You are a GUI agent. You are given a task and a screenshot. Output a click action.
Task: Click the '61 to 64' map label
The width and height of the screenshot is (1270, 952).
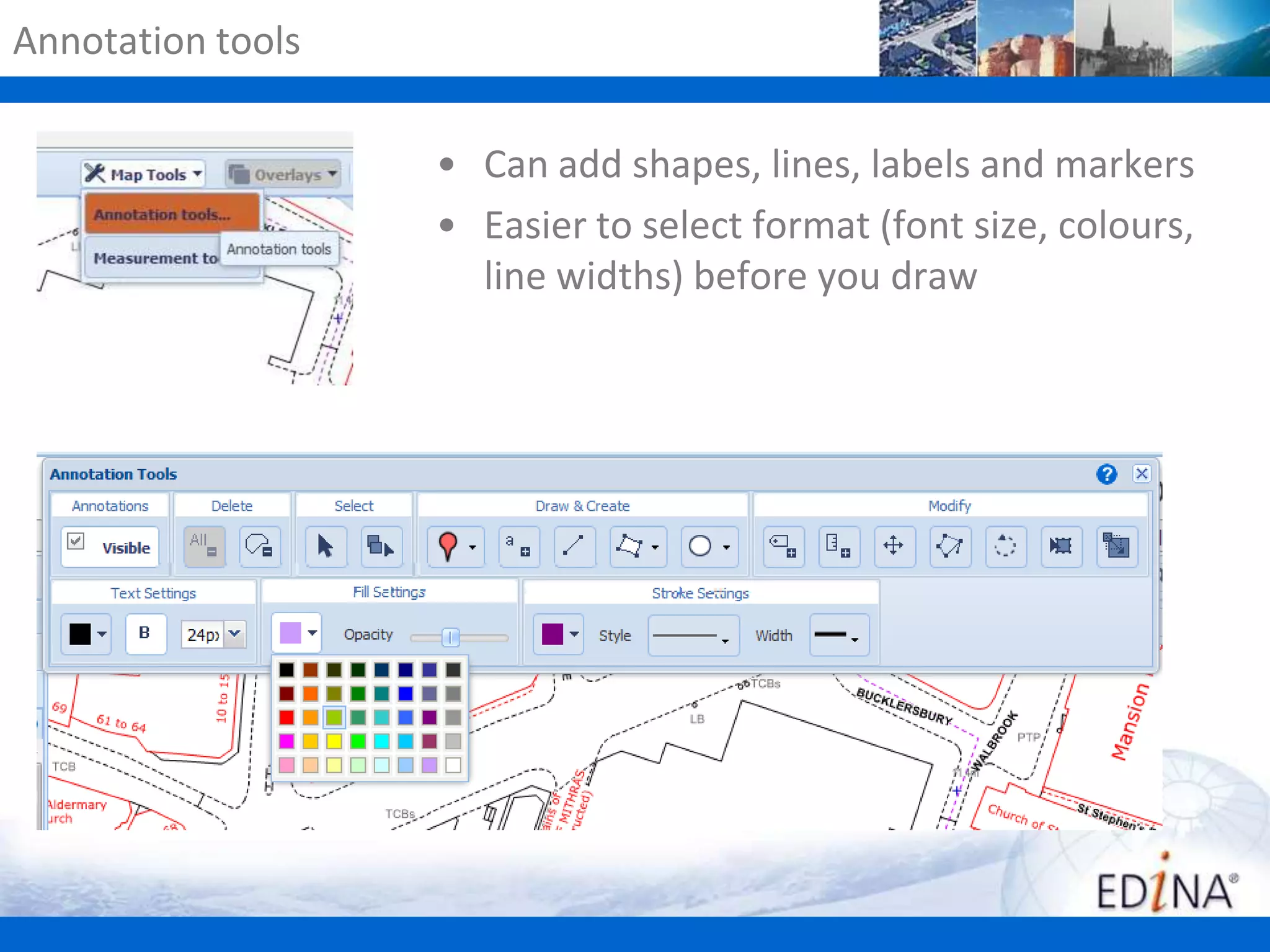pos(121,723)
